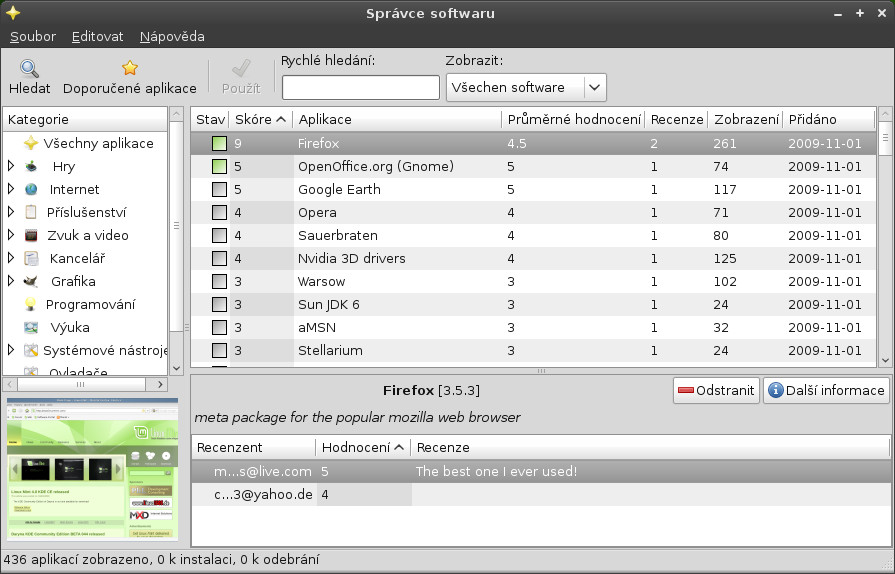
Task: Click the Internet globe icon
Action: click(31, 189)
